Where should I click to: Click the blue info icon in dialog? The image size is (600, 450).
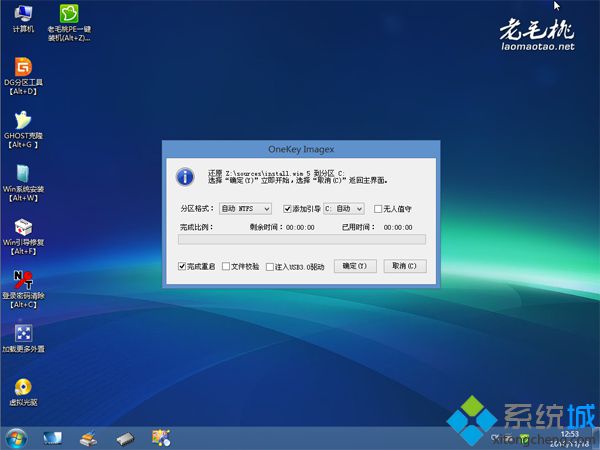(185, 177)
